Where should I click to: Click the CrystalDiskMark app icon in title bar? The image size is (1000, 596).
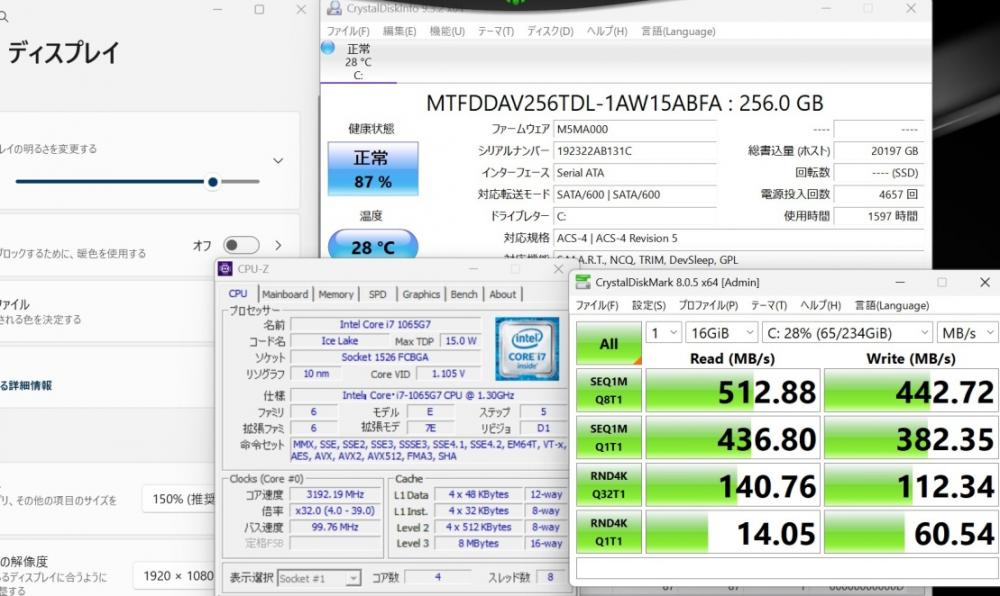point(583,282)
